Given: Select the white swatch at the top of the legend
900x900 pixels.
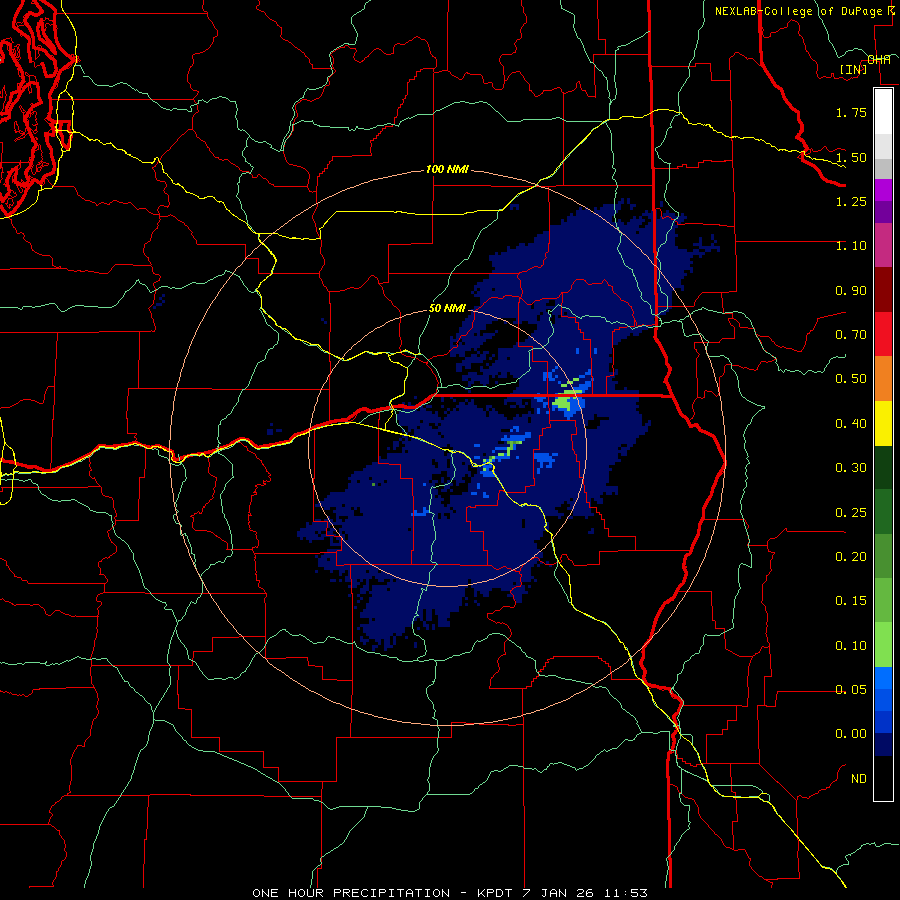Looking at the screenshot, I should (883, 111).
